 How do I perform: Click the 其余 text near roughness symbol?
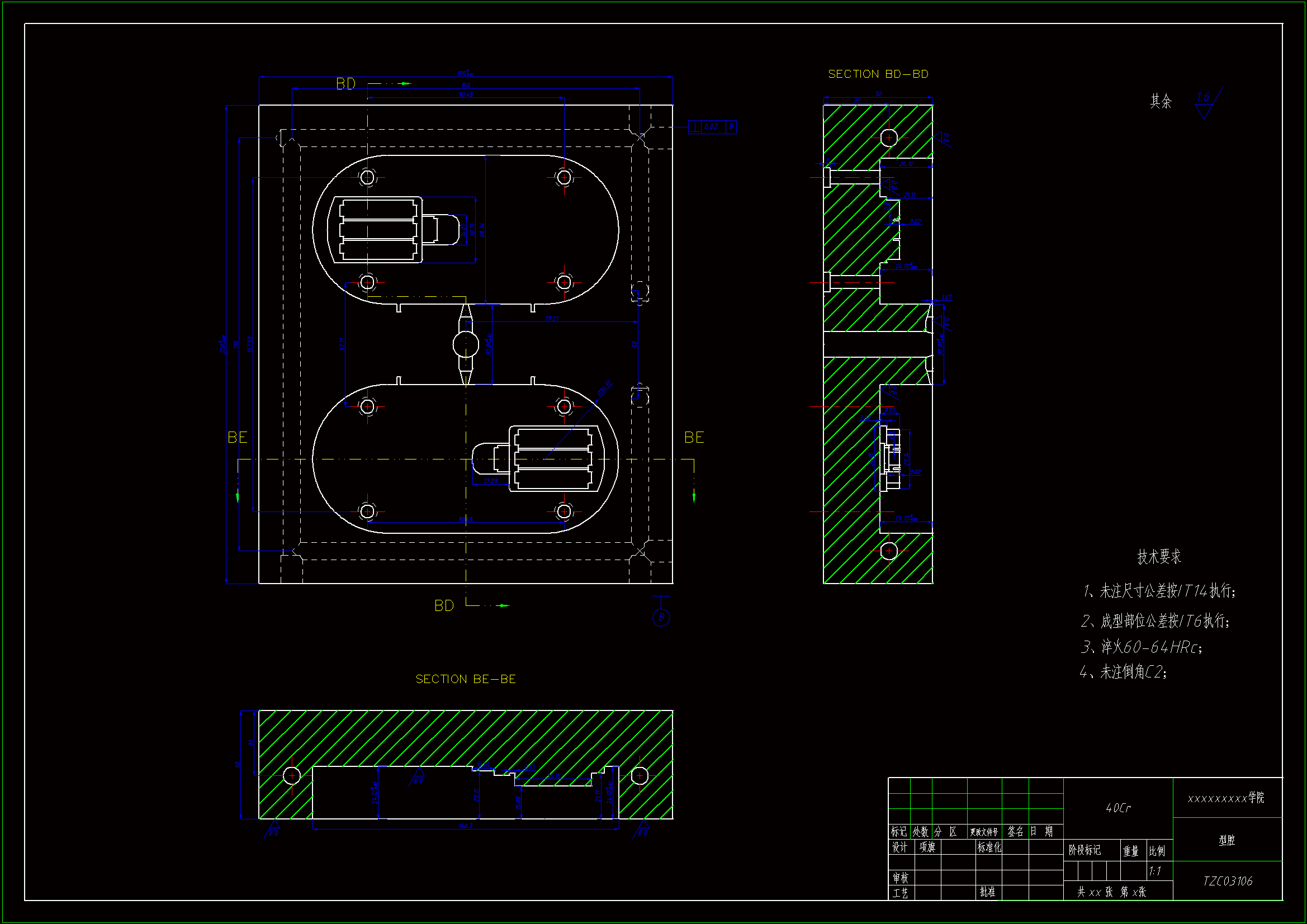pos(1161,101)
